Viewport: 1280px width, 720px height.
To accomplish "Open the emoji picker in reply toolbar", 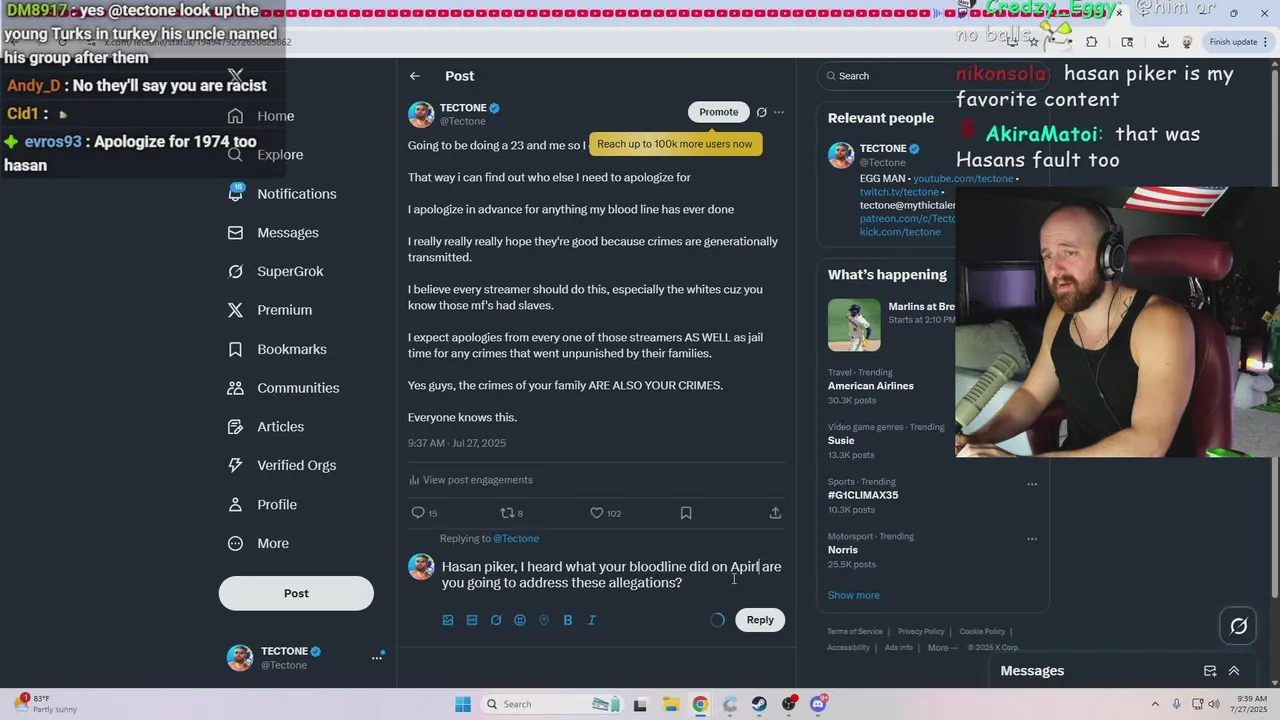I will (520, 620).
